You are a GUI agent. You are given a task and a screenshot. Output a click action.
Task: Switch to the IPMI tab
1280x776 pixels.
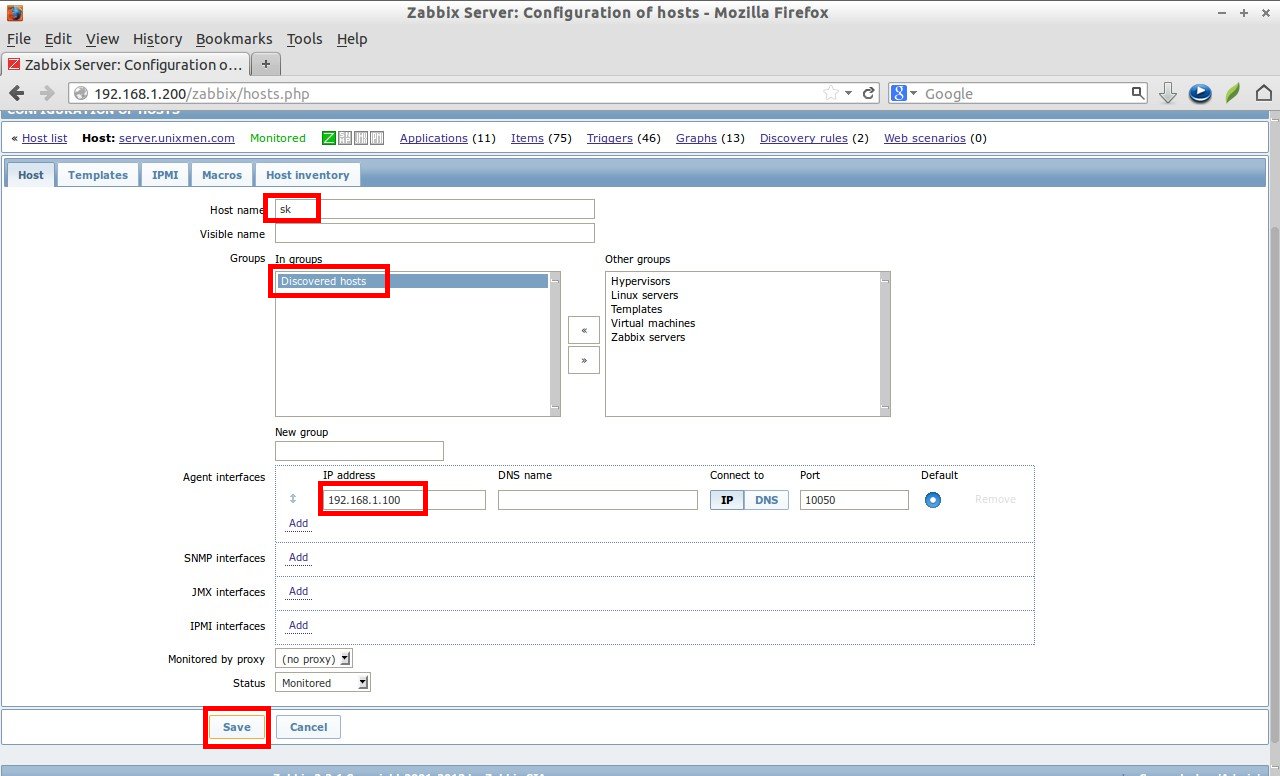(x=165, y=174)
